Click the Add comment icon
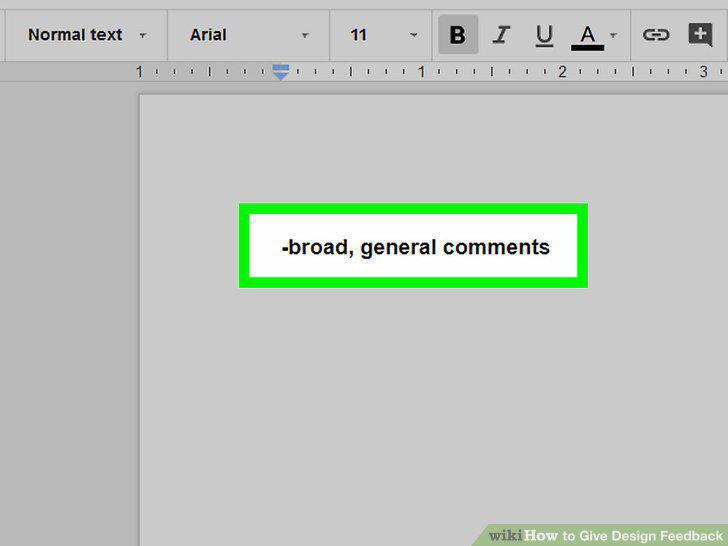 tap(700, 35)
